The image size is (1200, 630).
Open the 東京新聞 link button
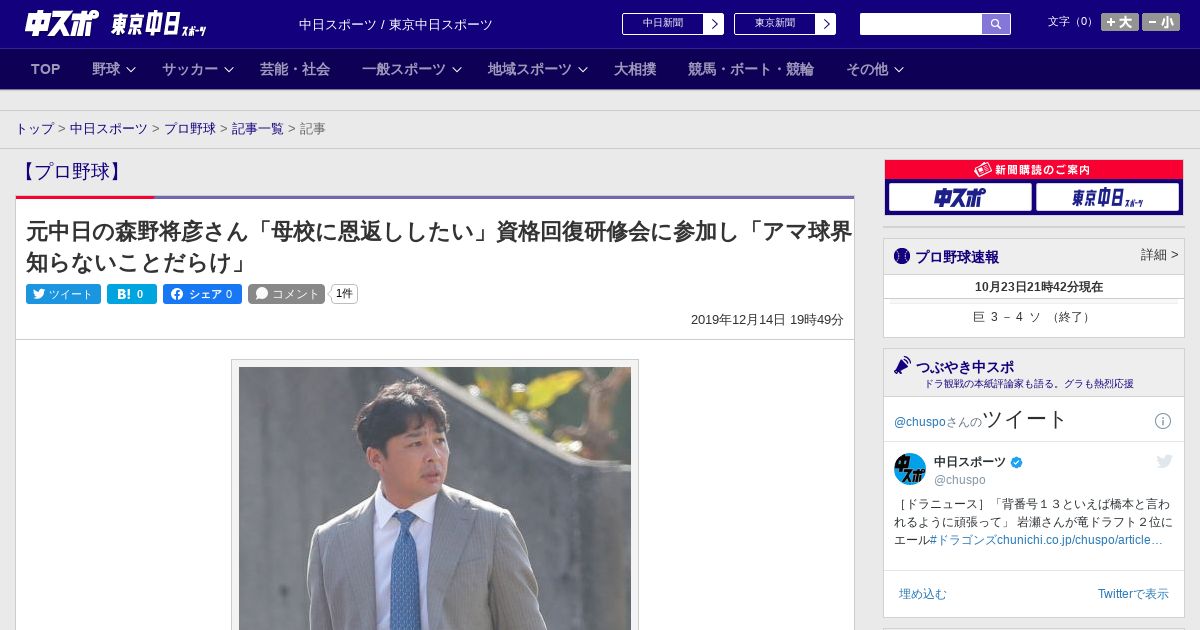point(775,24)
